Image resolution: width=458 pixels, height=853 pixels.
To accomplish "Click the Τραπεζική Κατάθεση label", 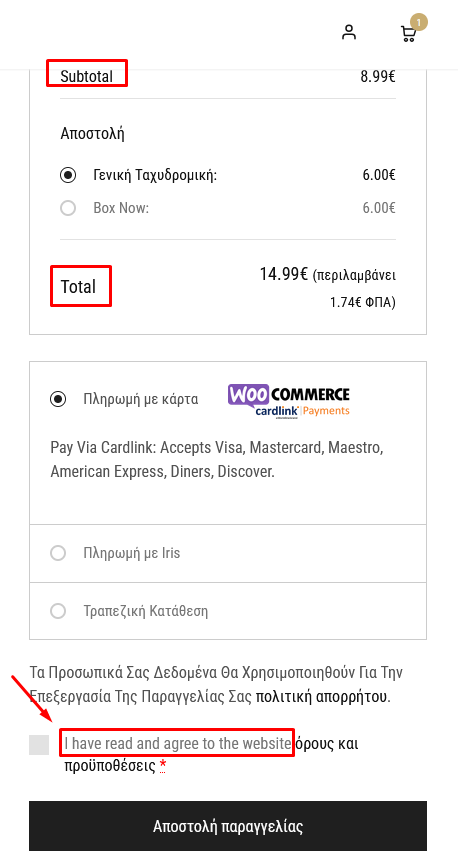I will click(146, 611).
